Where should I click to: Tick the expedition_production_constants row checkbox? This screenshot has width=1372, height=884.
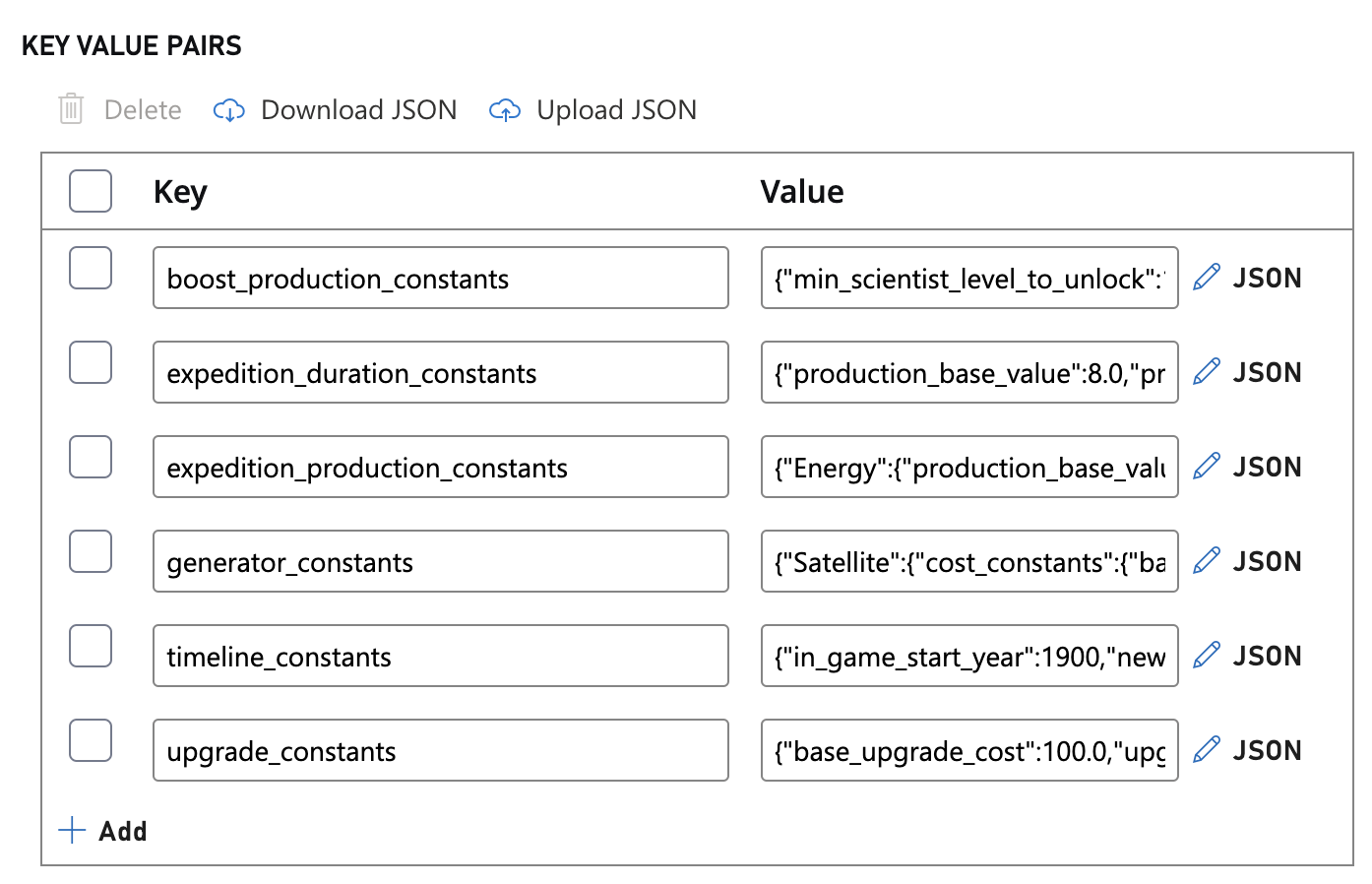tap(91, 458)
